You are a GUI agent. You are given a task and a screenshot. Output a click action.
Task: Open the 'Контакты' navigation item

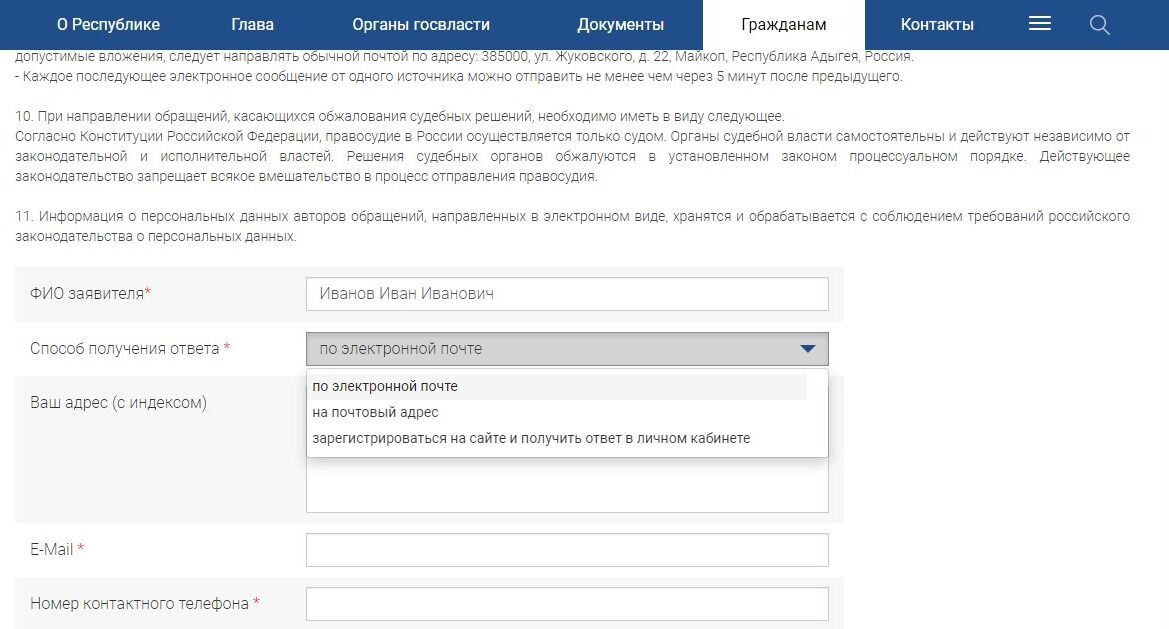(937, 25)
